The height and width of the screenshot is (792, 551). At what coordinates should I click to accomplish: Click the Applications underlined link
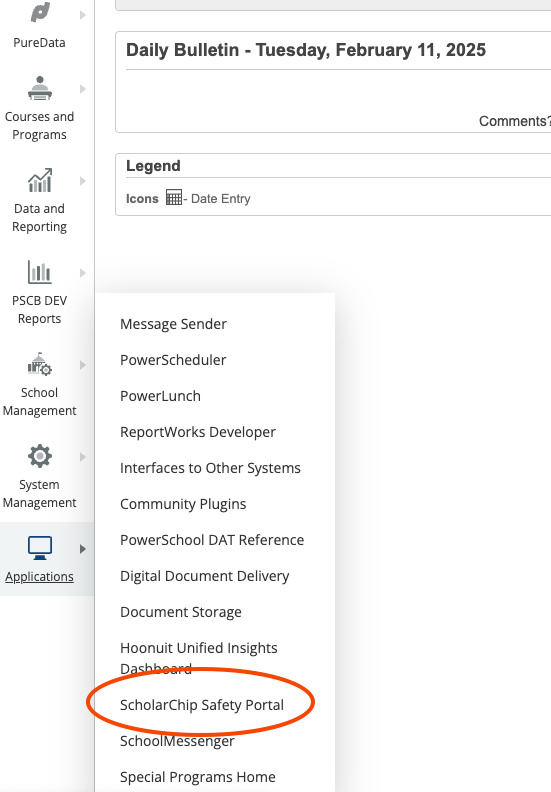pos(39,576)
